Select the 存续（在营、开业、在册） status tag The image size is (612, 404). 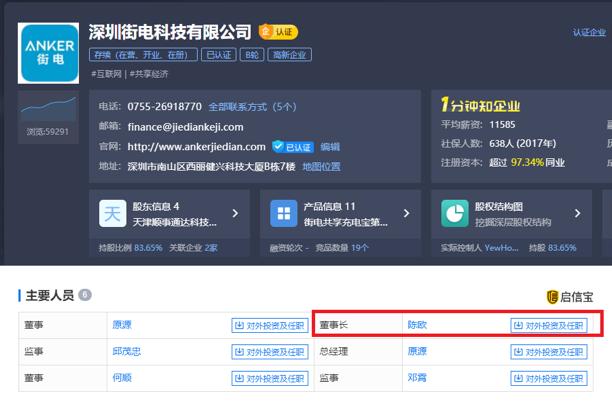point(144,55)
